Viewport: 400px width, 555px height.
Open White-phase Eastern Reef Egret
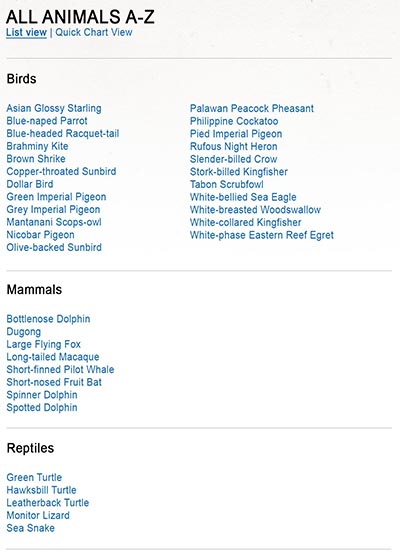pos(262,235)
